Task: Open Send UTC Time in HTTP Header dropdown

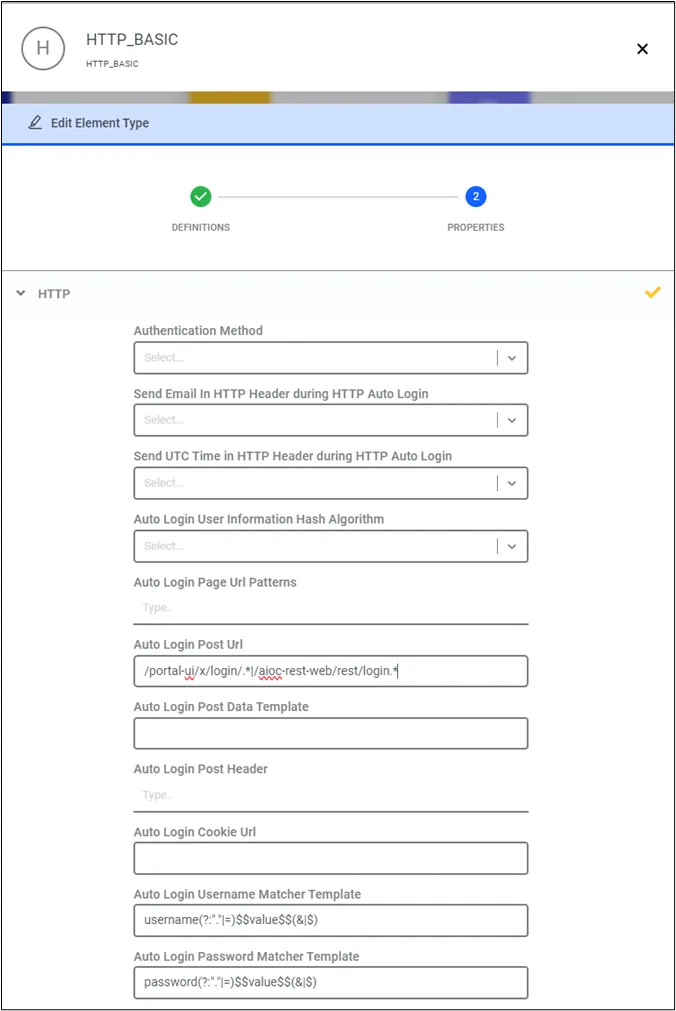Action: (x=331, y=483)
